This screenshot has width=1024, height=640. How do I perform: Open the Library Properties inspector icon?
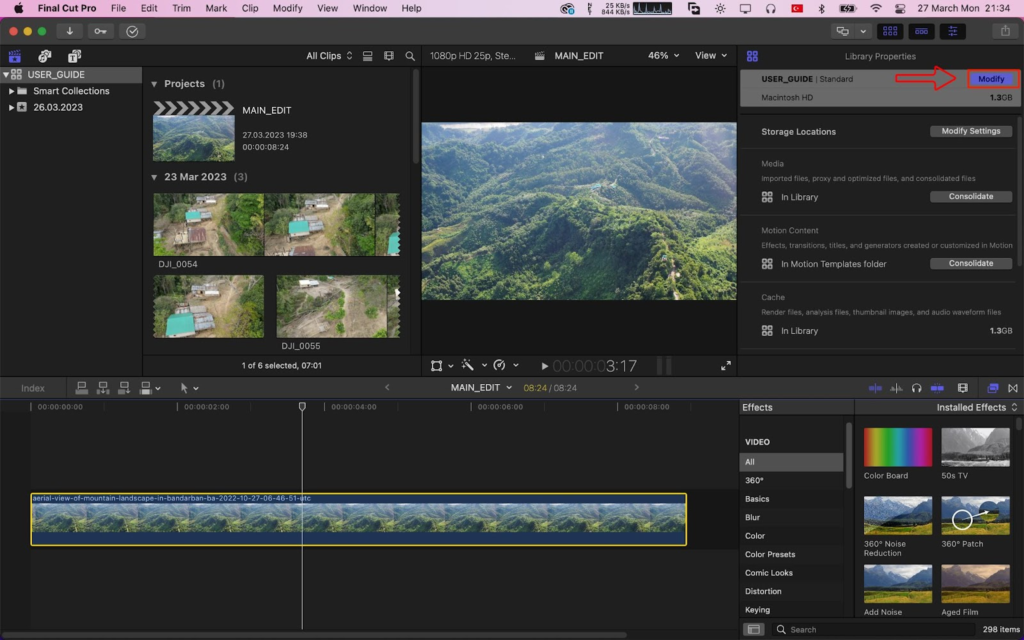coord(752,56)
